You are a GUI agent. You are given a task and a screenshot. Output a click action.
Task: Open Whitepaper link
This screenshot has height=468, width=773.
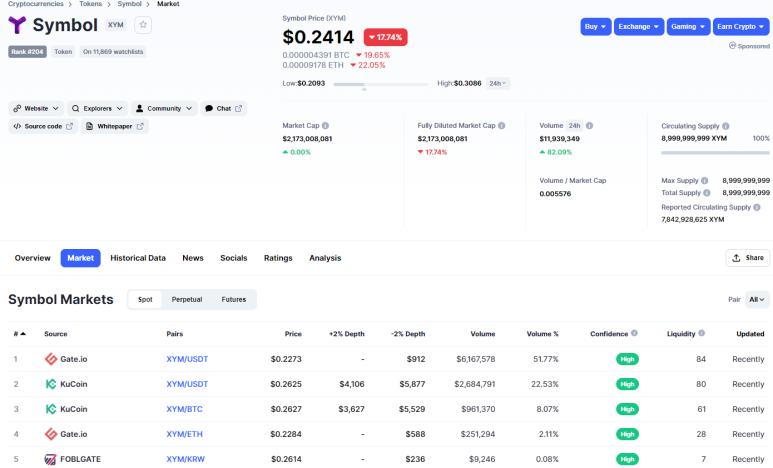click(114, 126)
